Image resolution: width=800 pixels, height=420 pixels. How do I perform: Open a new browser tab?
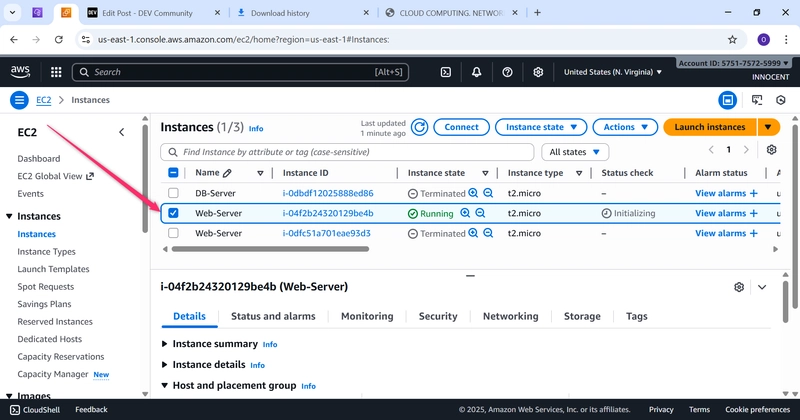click(537, 13)
